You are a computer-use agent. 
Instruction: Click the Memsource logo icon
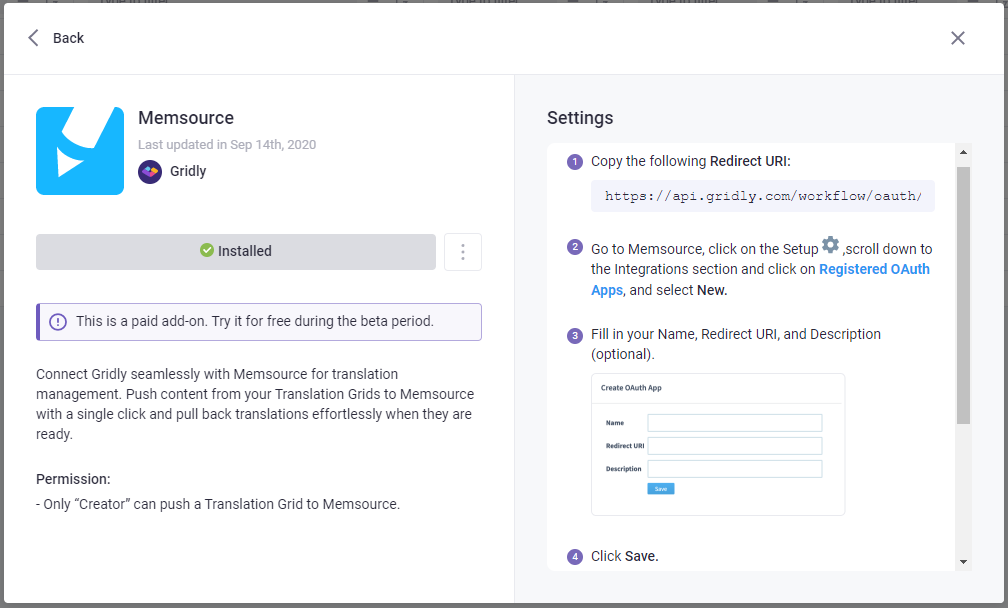(80, 151)
